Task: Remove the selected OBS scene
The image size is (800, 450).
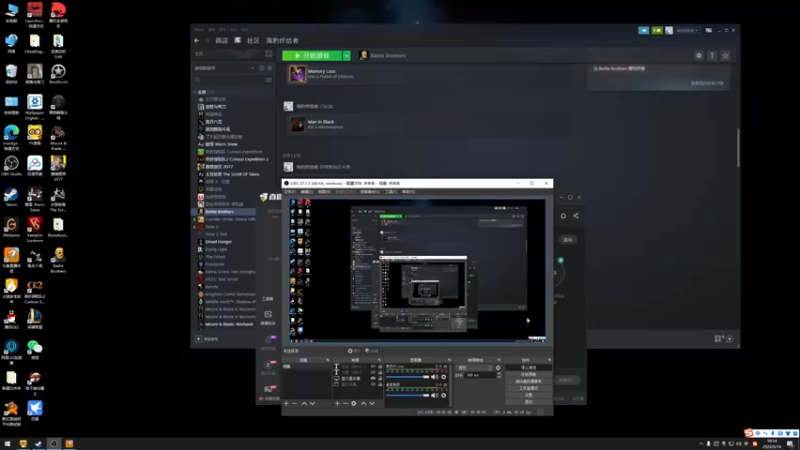Action: 294,403
